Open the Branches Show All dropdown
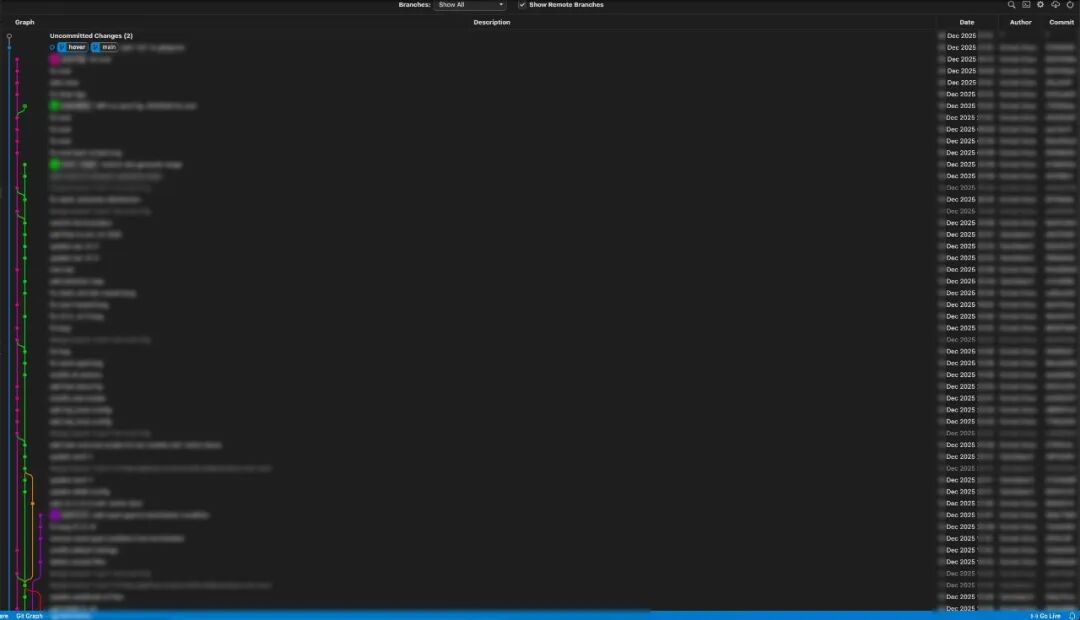The height and width of the screenshot is (620, 1080). [x=470, y=5]
